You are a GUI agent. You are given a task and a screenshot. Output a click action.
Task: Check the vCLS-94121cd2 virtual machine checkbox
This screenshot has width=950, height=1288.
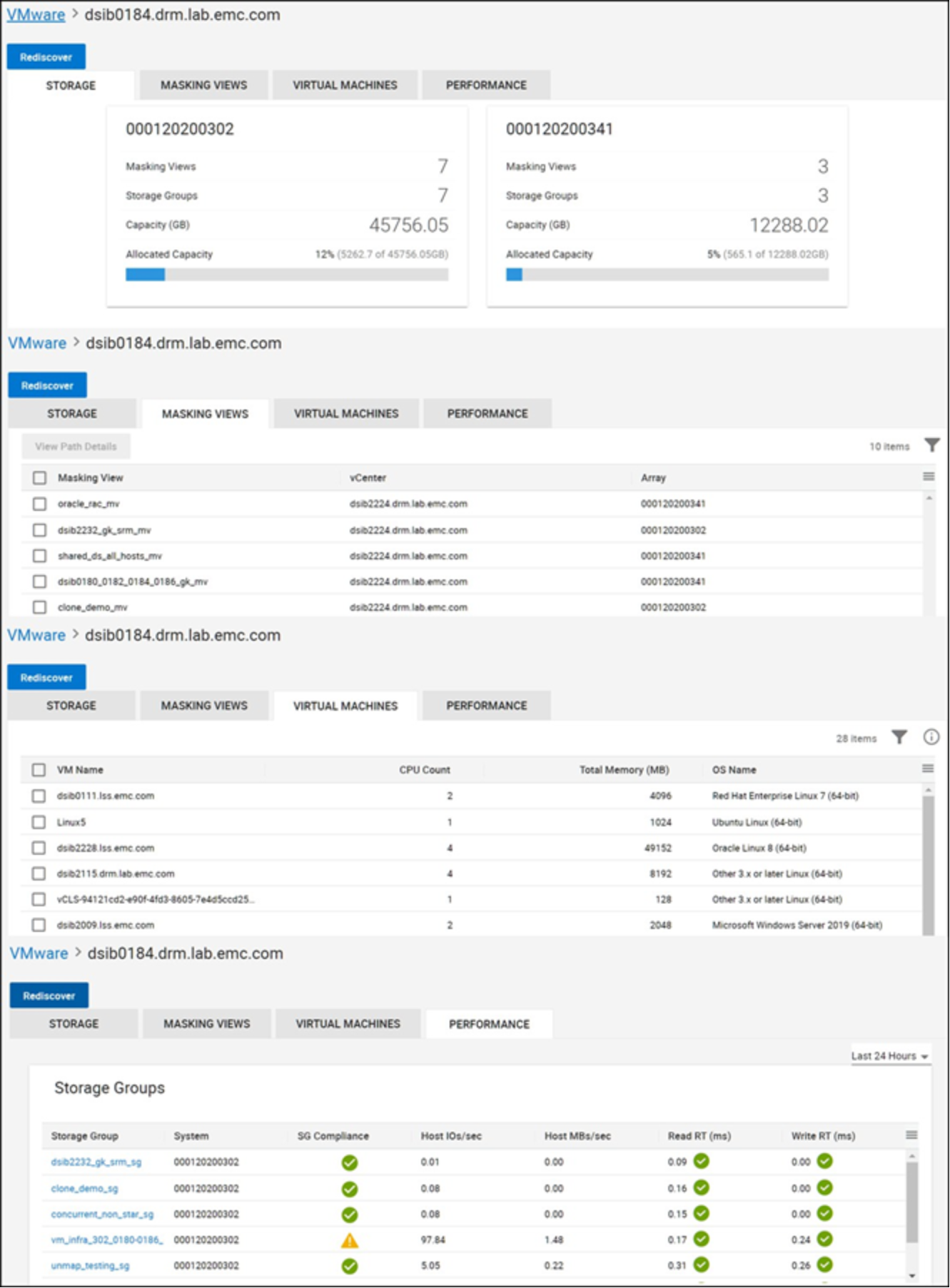[x=39, y=899]
